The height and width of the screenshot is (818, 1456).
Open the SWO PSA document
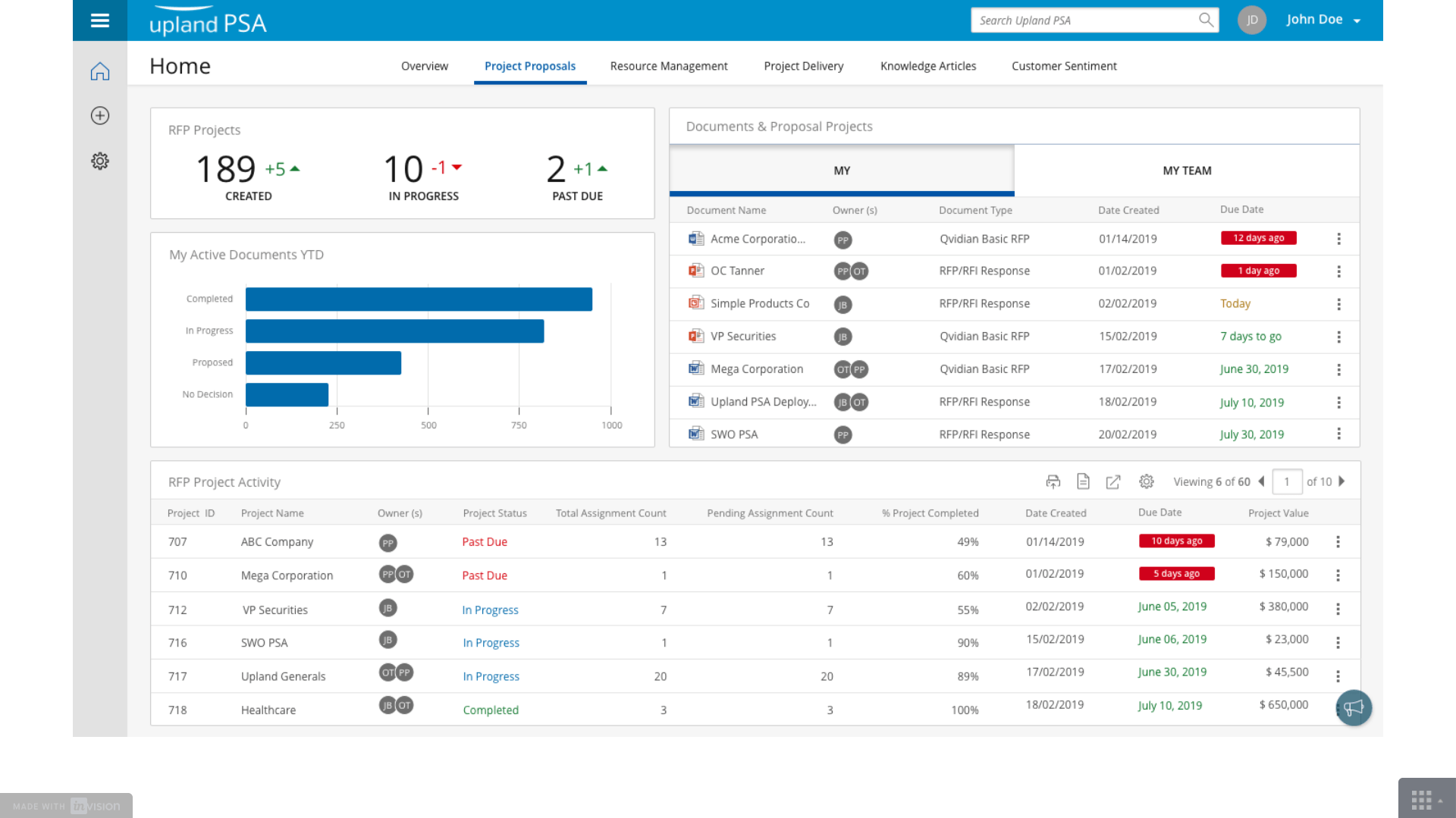tap(734, 434)
